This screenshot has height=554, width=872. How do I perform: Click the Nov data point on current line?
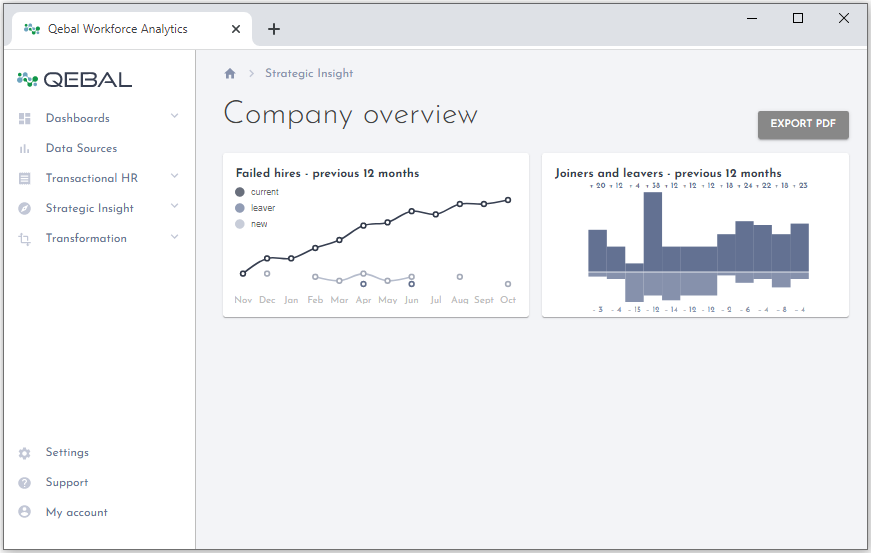[243, 274]
